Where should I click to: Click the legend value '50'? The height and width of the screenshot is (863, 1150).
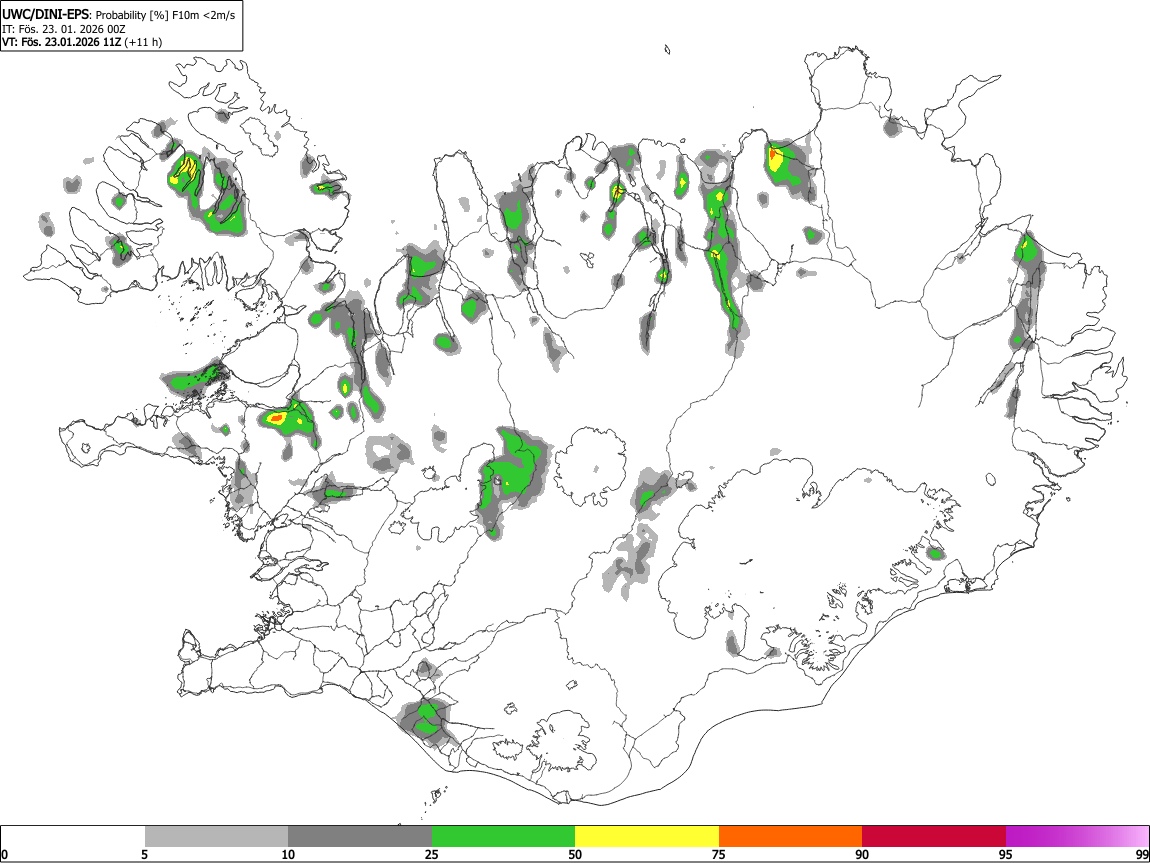click(x=575, y=854)
